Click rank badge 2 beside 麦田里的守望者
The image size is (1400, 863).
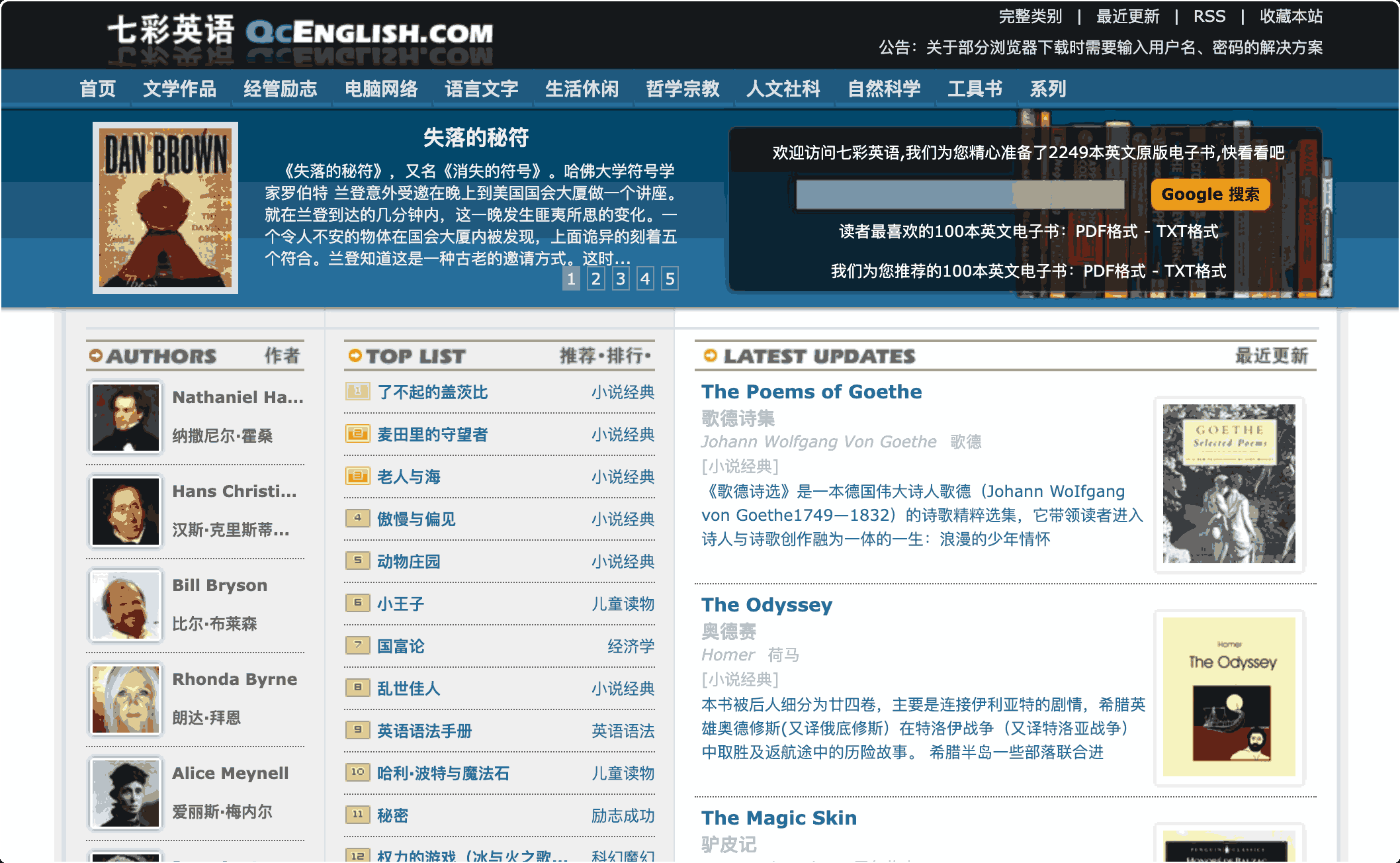pyautogui.click(x=357, y=433)
